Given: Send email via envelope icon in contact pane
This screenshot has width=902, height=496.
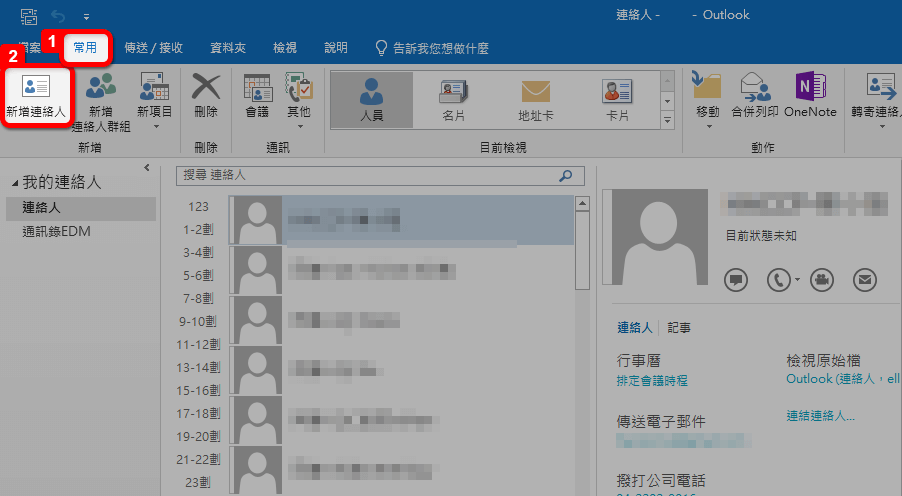Looking at the screenshot, I should (x=864, y=280).
